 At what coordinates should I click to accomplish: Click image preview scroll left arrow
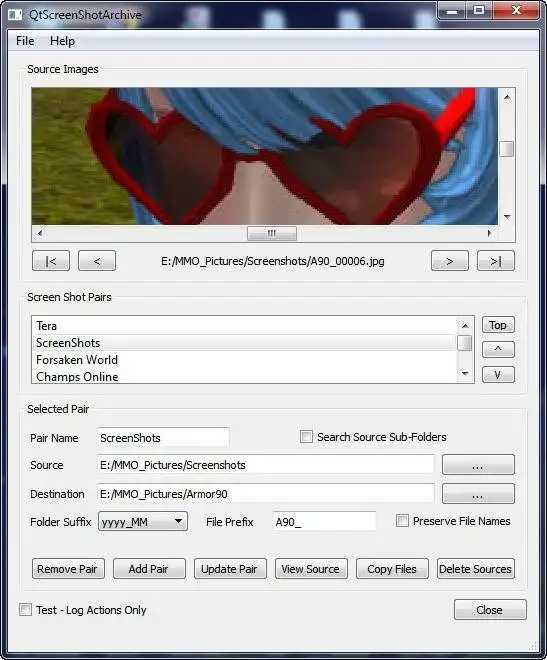tap(40, 233)
